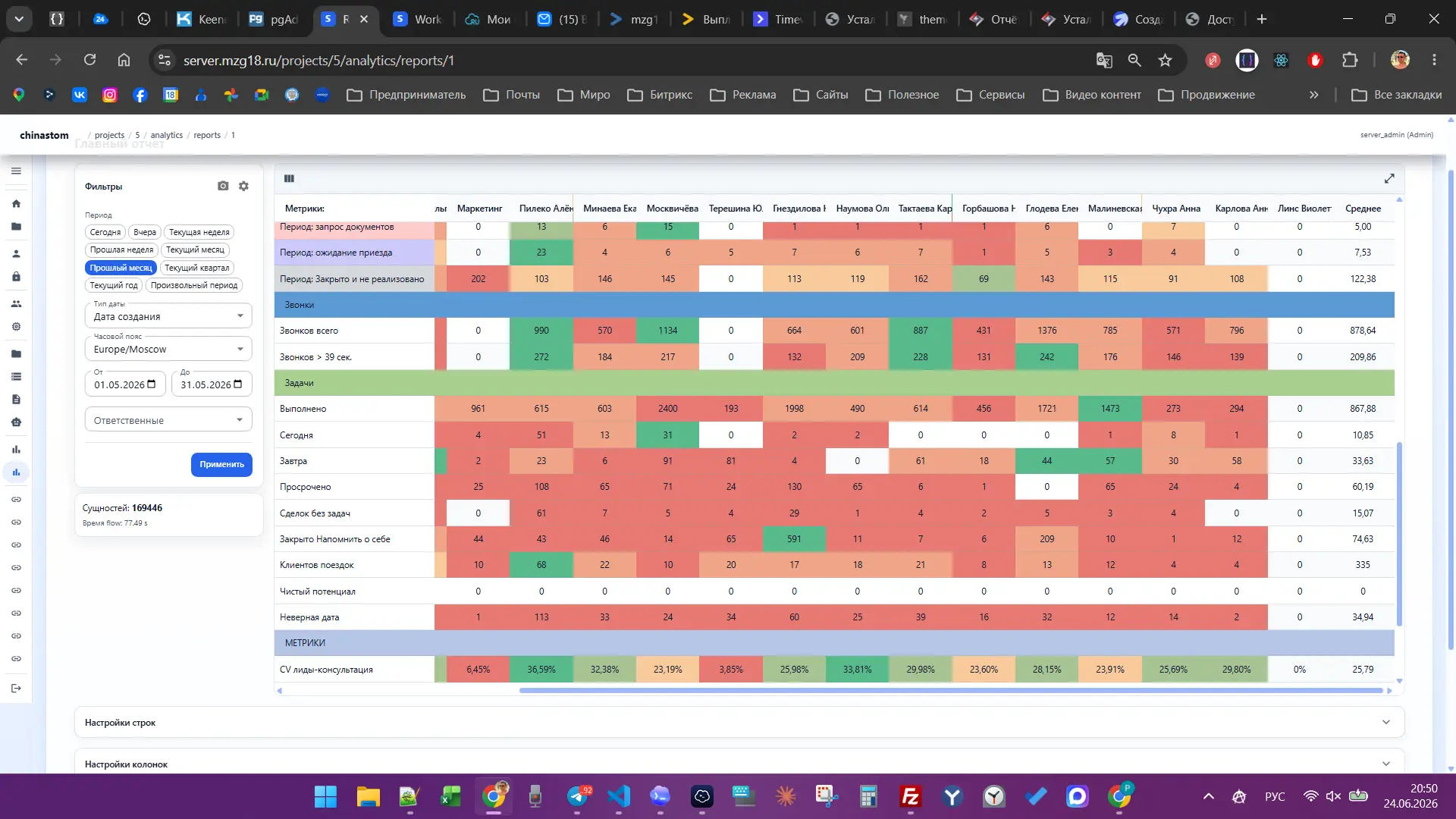The width and height of the screenshot is (1456, 819).
Task: Select the Сегодня period chip
Action: [105, 232]
